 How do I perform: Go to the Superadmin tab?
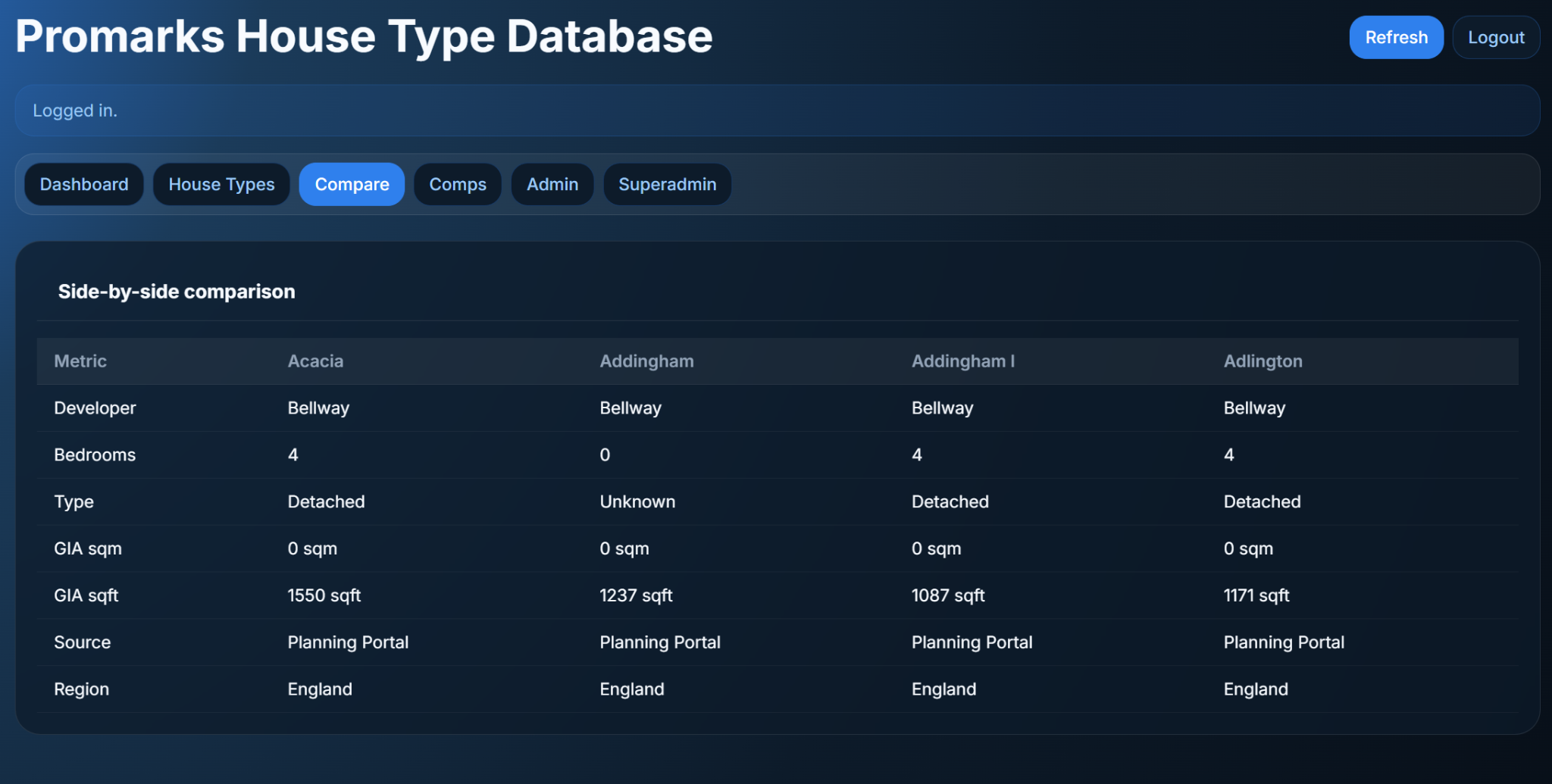pyautogui.click(x=667, y=184)
